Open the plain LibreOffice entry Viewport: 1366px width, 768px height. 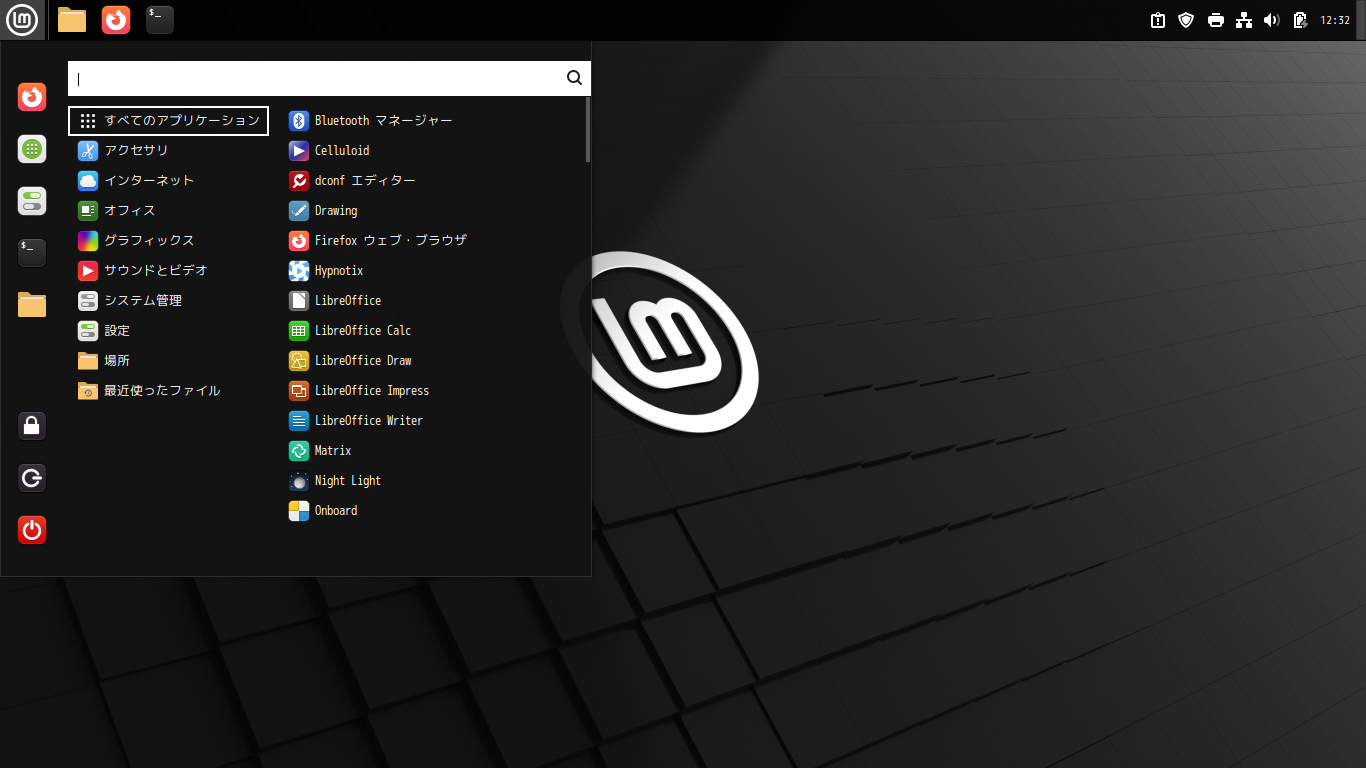[432, 300]
